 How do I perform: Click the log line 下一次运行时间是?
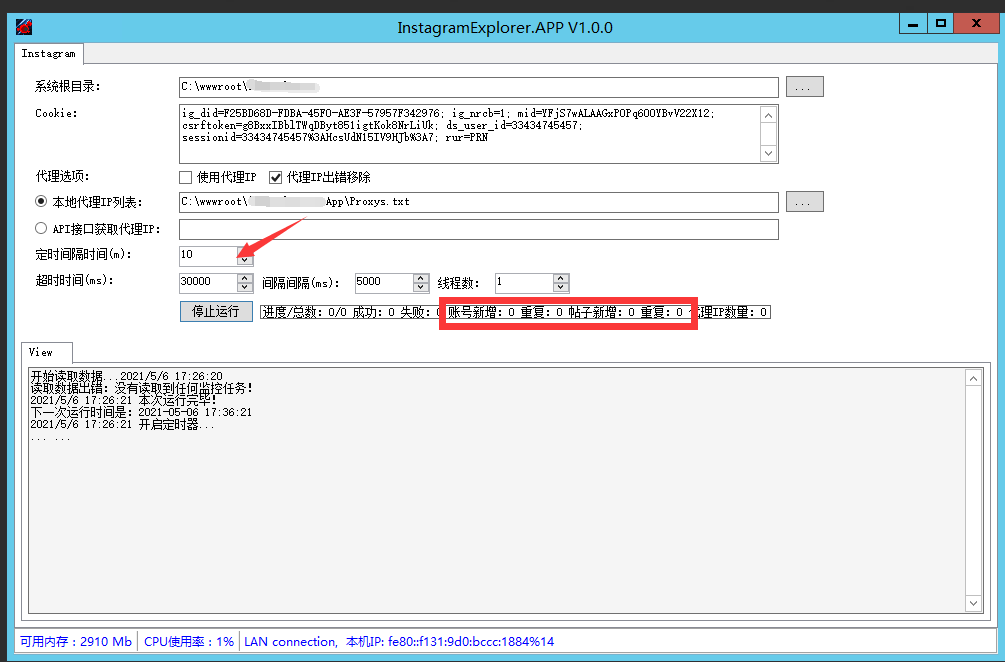[x=141, y=412]
